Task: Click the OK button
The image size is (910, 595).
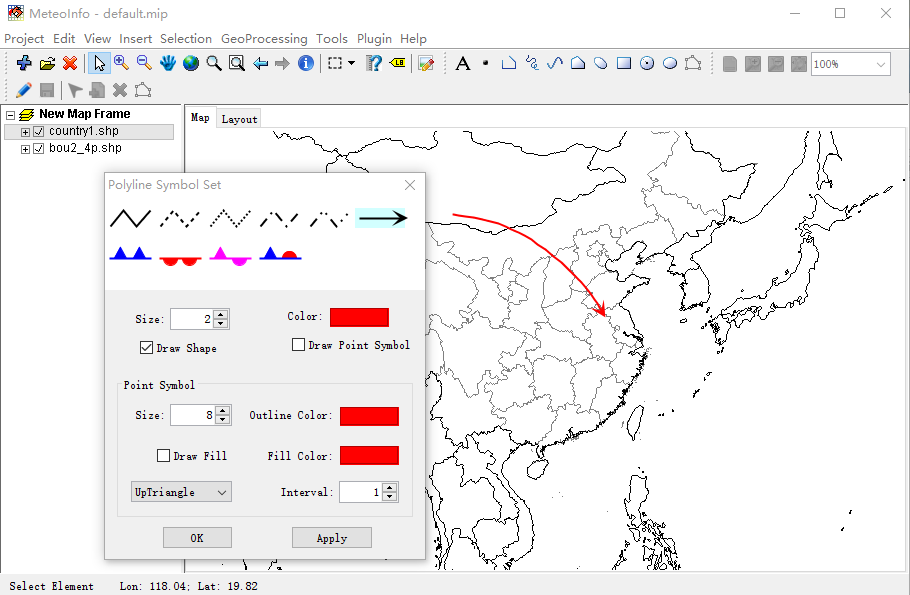Action: pyautogui.click(x=197, y=538)
